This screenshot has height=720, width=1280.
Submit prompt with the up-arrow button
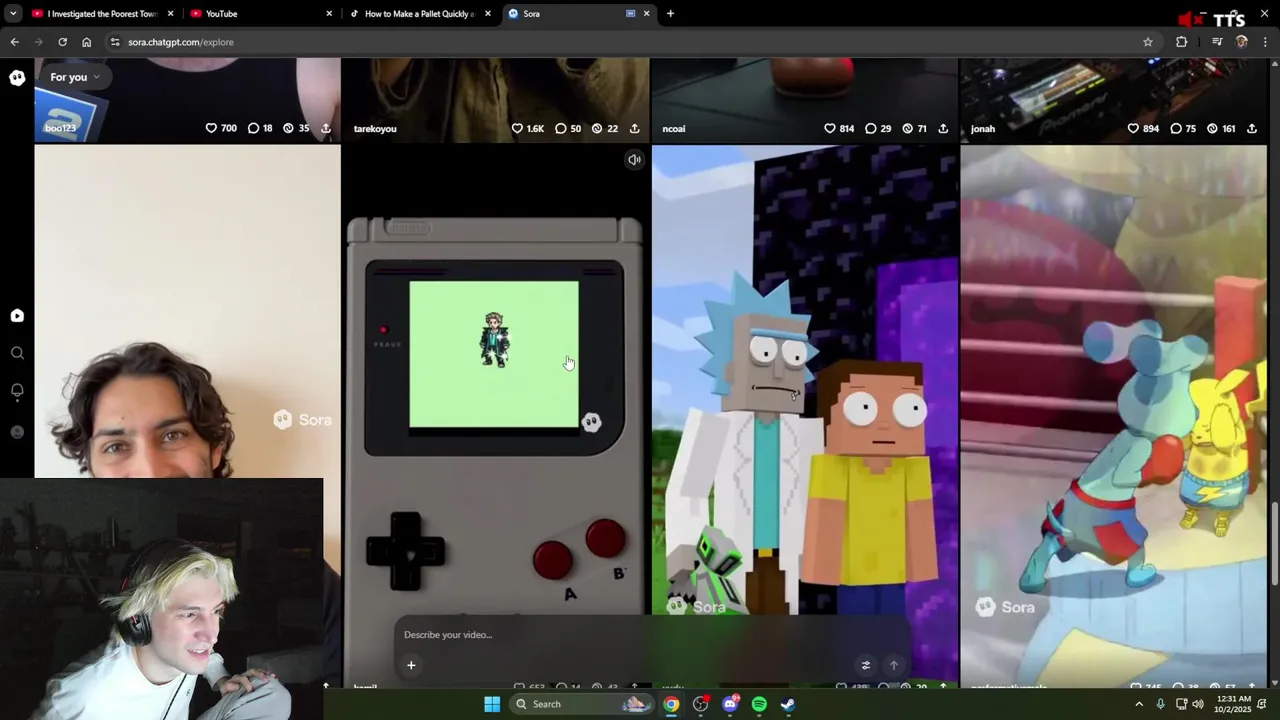tap(894, 665)
